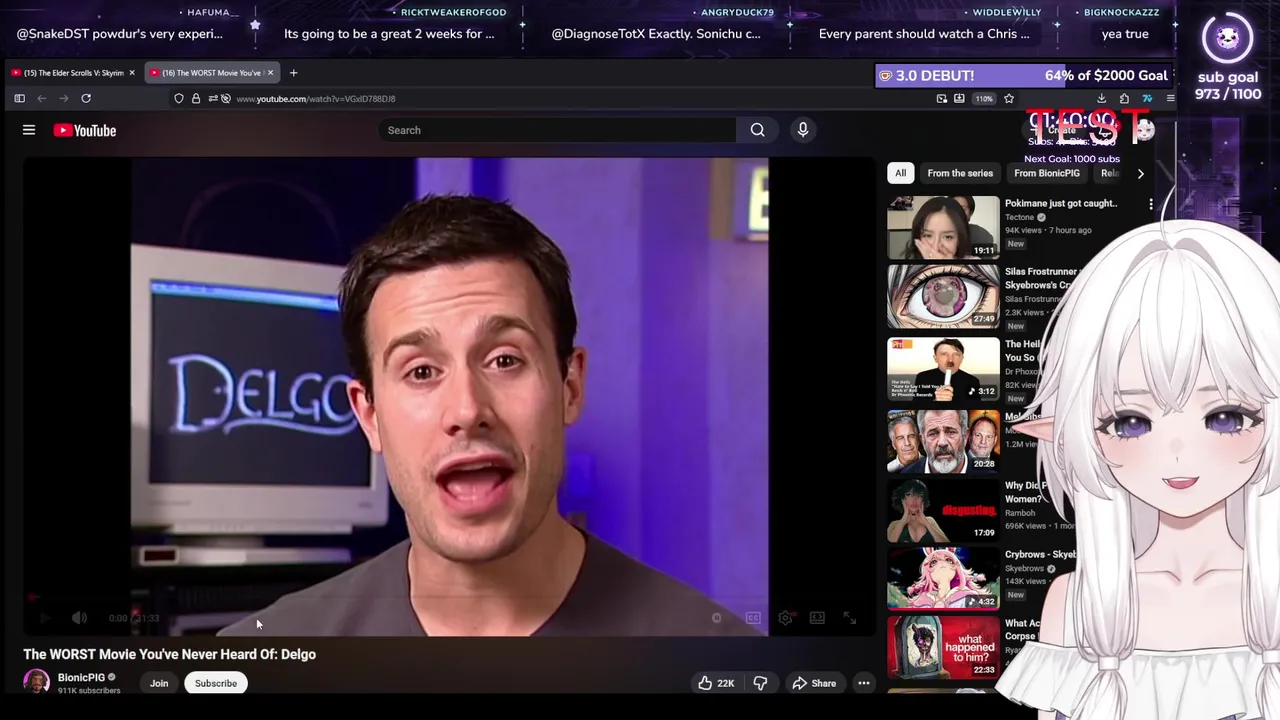Open the 17:09 disgusting thumbnail video
This screenshot has height=720, width=1280.
943,510
